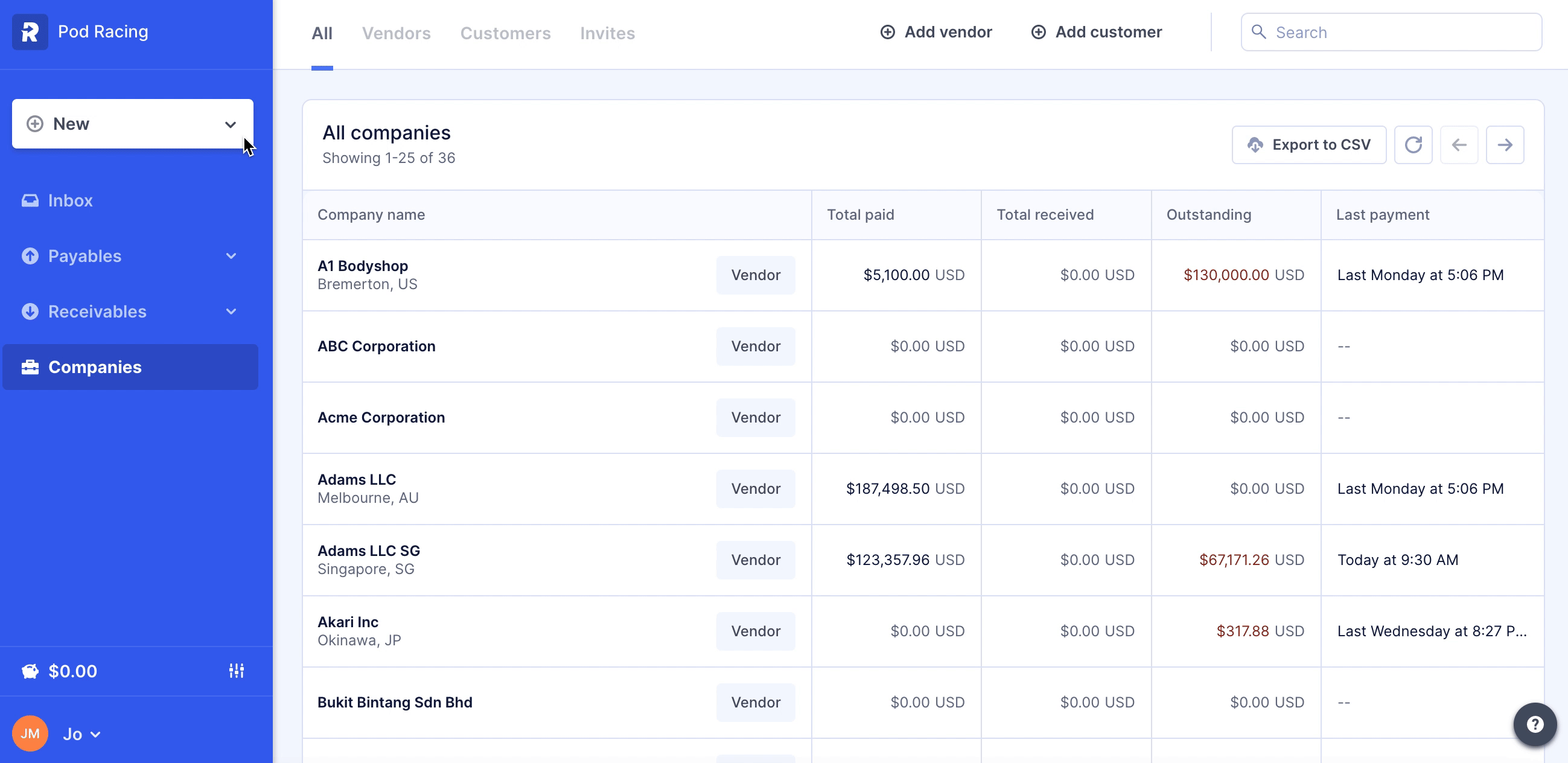The height and width of the screenshot is (763, 1568).
Task: Go to previous page arrow
Action: (1459, 145)
